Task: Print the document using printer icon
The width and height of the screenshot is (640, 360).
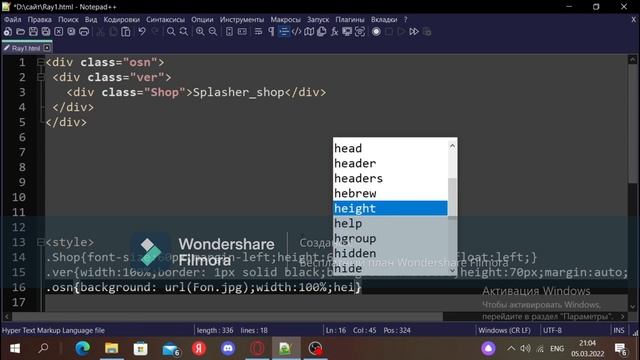Action: point(84,31)
